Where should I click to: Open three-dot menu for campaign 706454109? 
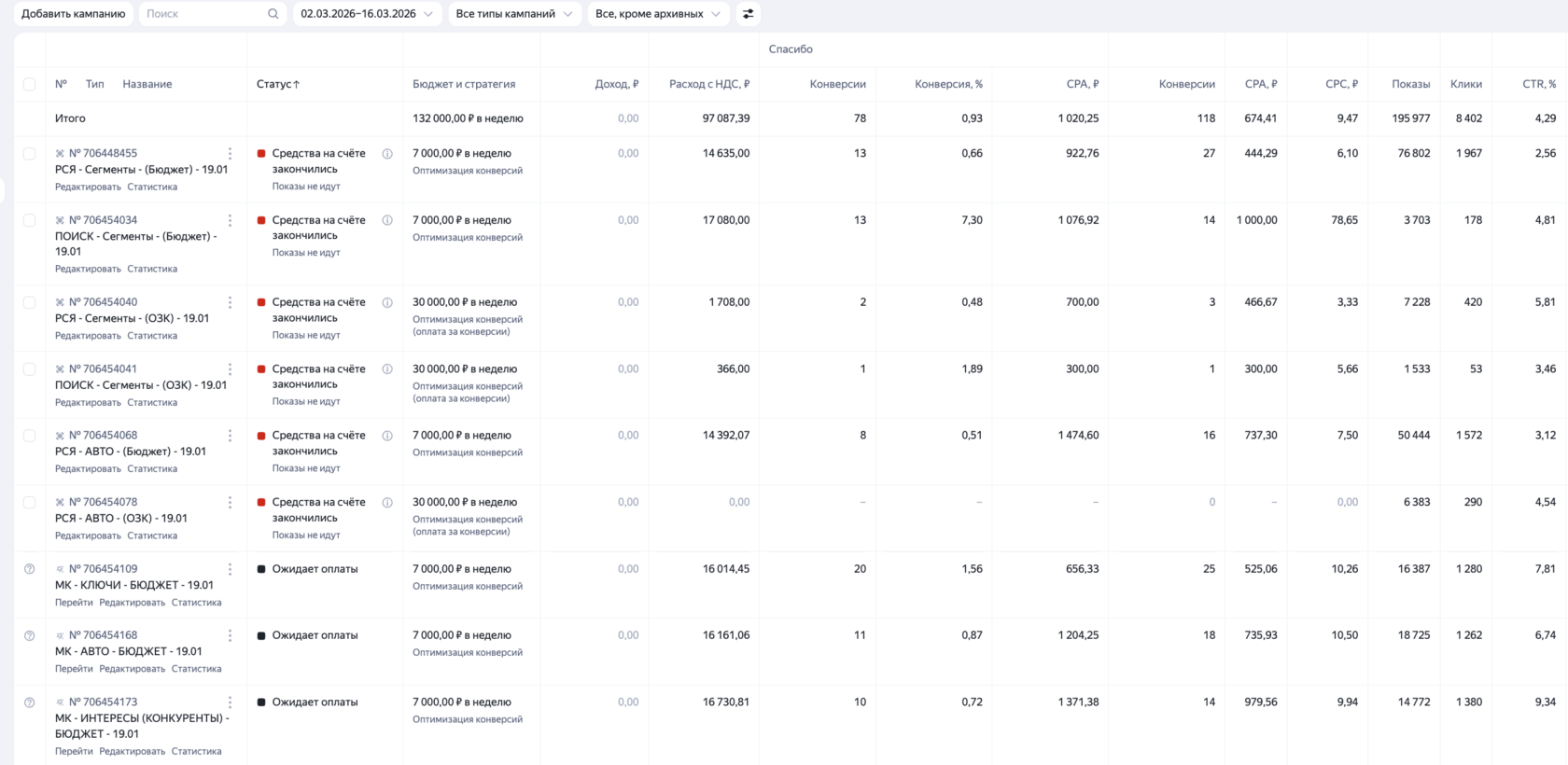click(x=230, y=569)
